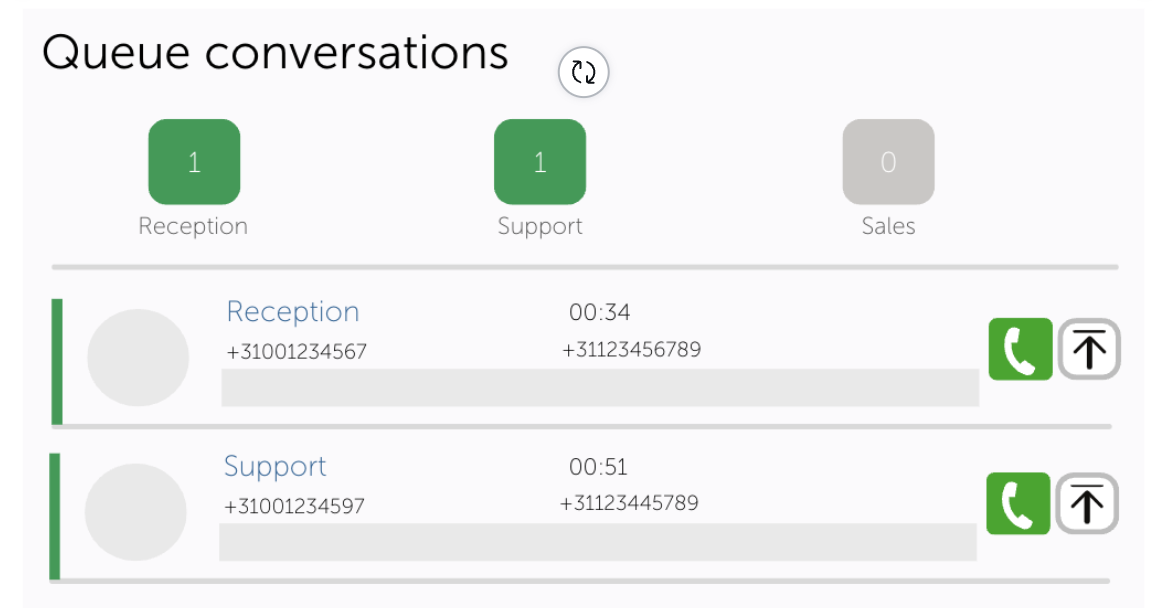
Task: Click the number +31001234567
Action: point(296,351)
